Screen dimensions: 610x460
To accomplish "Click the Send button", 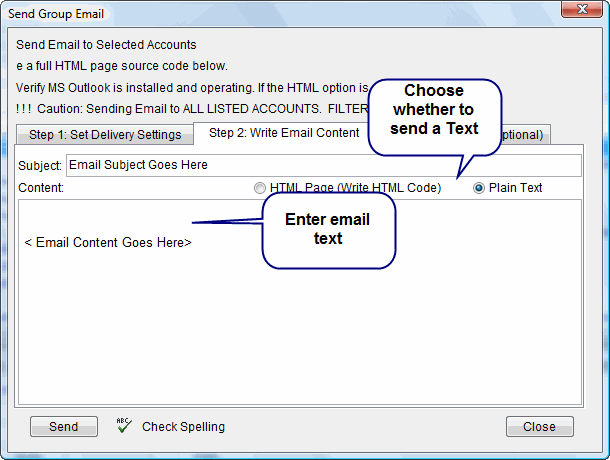I will point(64,427).
